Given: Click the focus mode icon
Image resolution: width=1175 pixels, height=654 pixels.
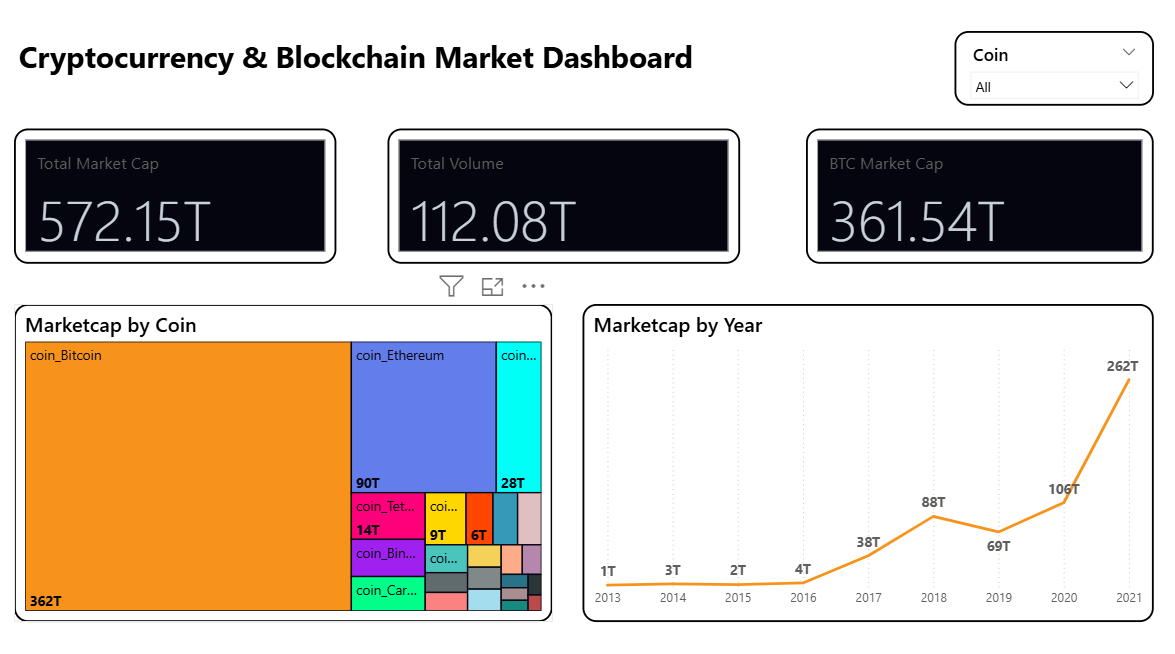Looking at the screenshot, I should point(492,286).
